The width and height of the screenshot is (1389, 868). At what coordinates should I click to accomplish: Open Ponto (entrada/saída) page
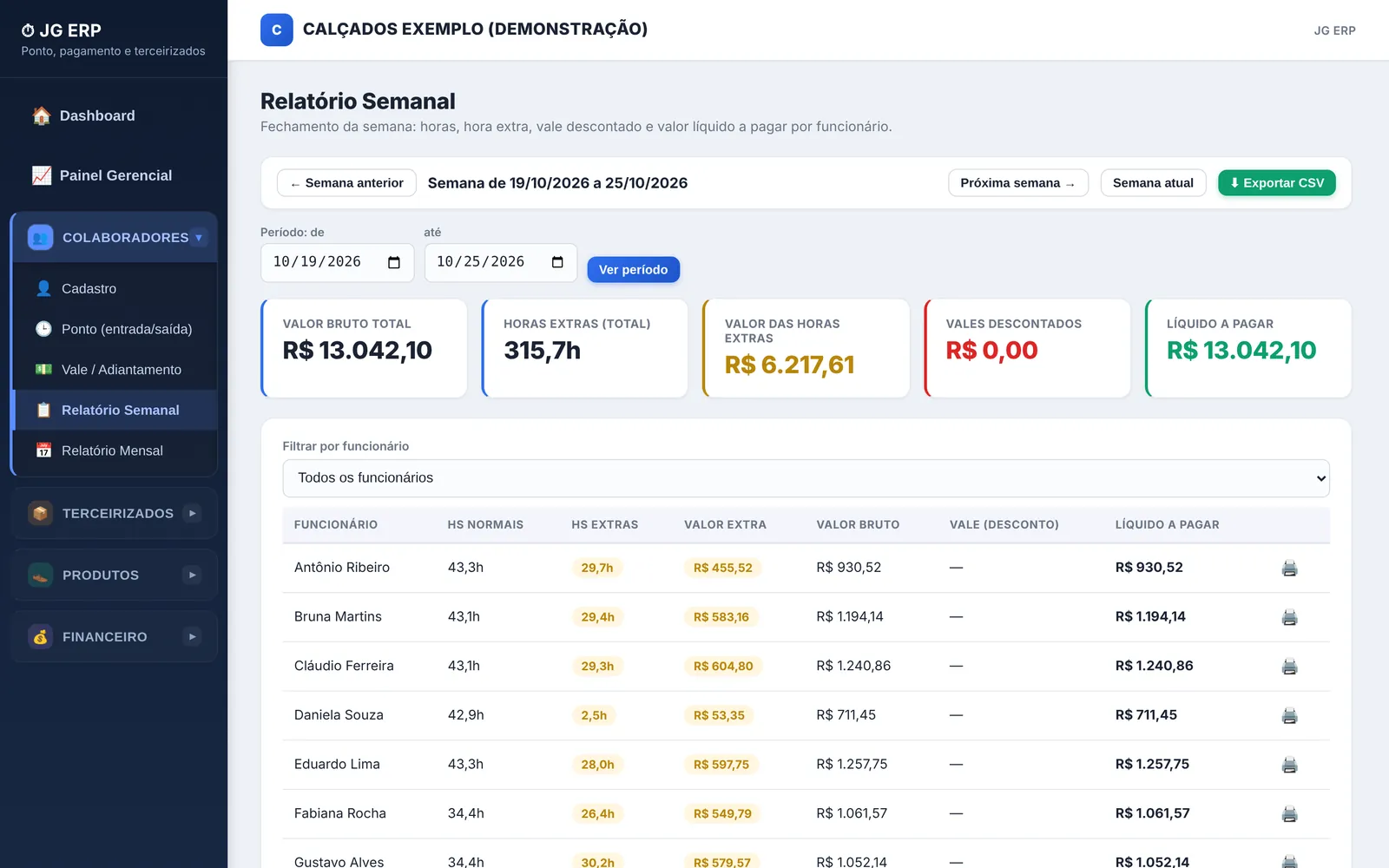point(115,329)
